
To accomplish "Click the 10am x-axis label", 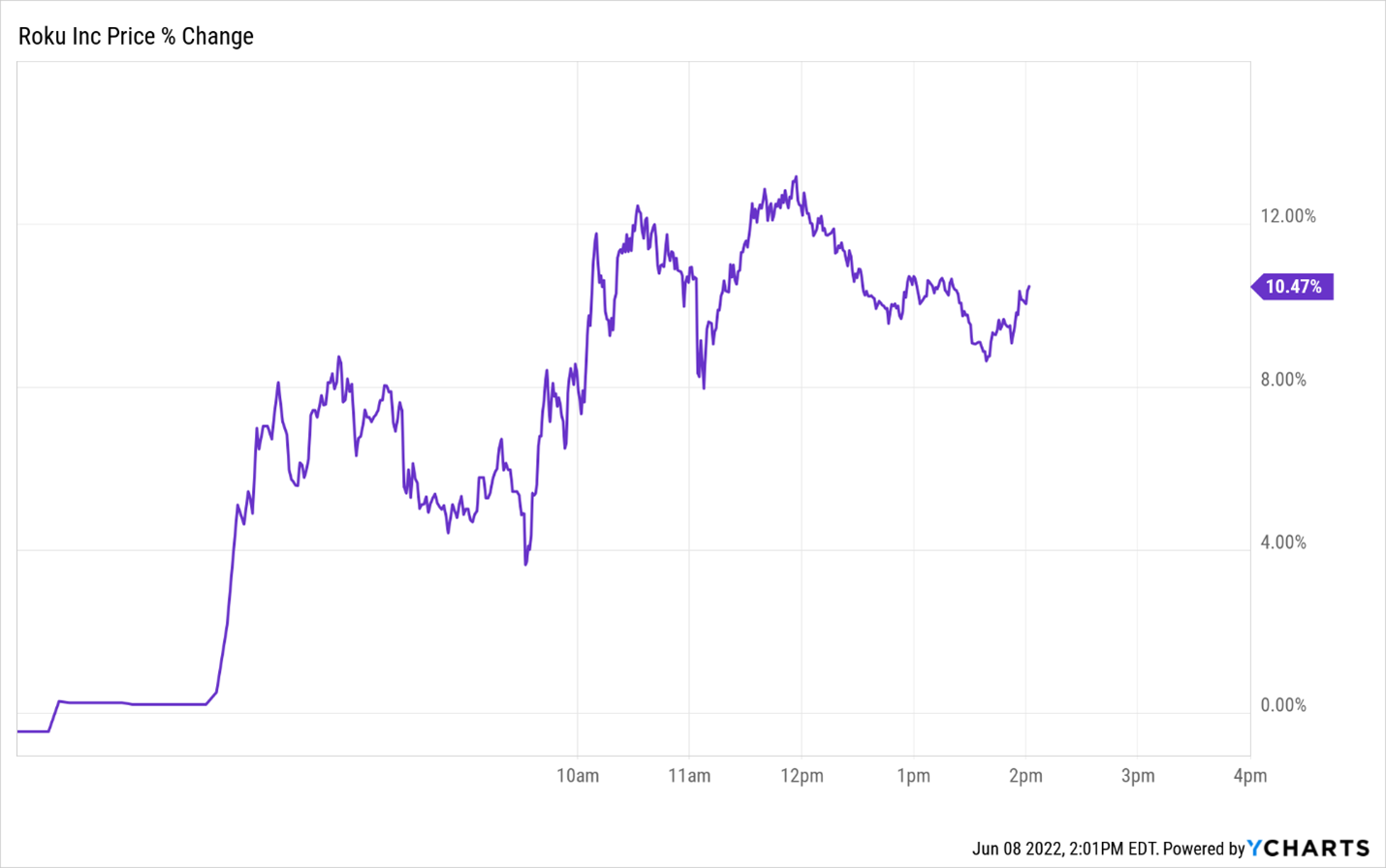I will coord(578,776).
